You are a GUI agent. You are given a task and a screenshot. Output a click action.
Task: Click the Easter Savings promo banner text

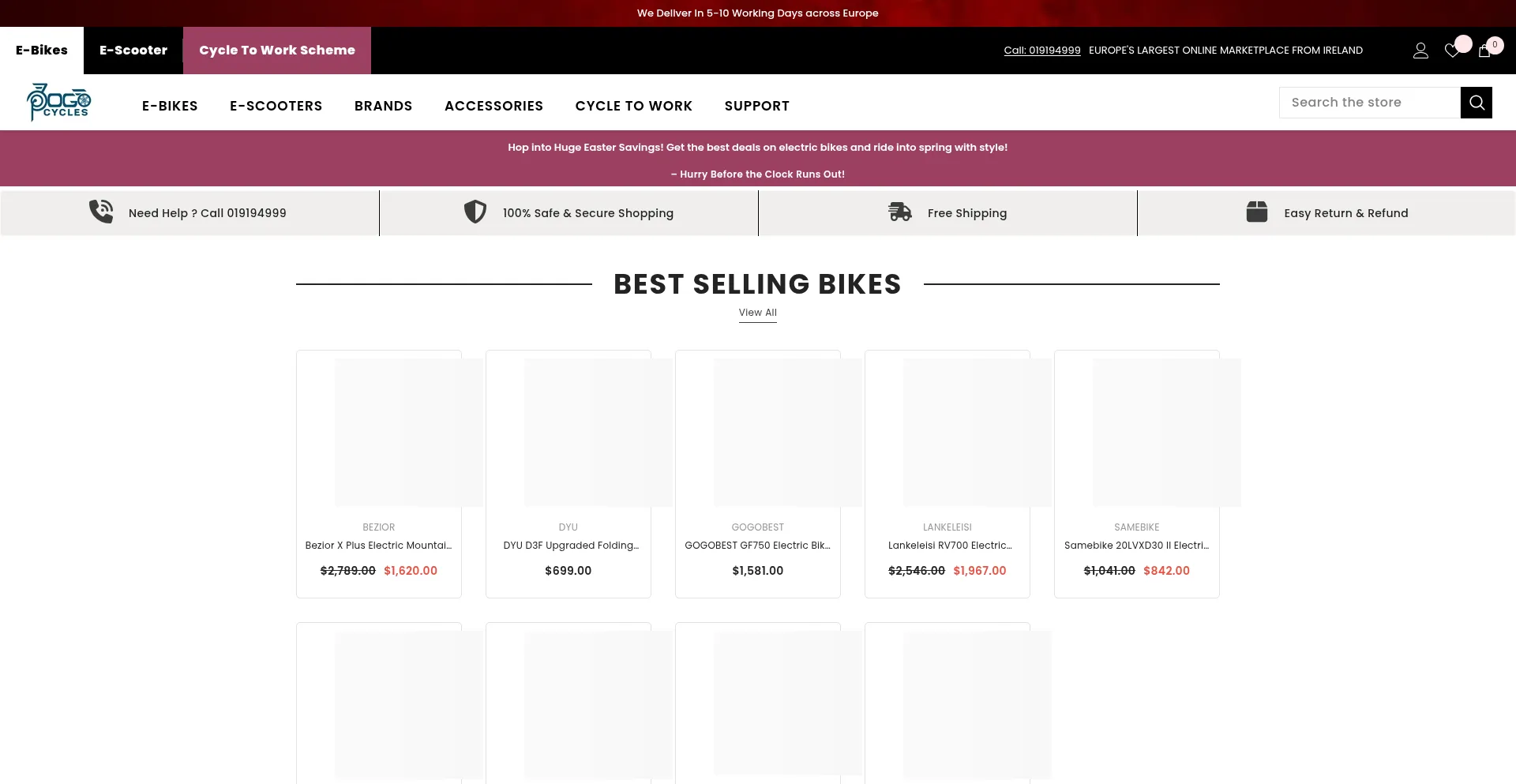tap(758, 148)
